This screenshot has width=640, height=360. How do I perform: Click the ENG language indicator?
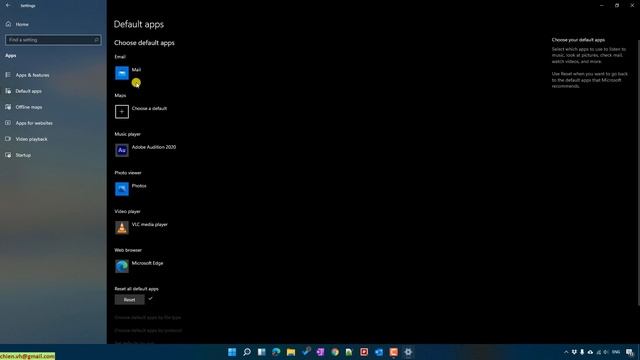(616, 352)
